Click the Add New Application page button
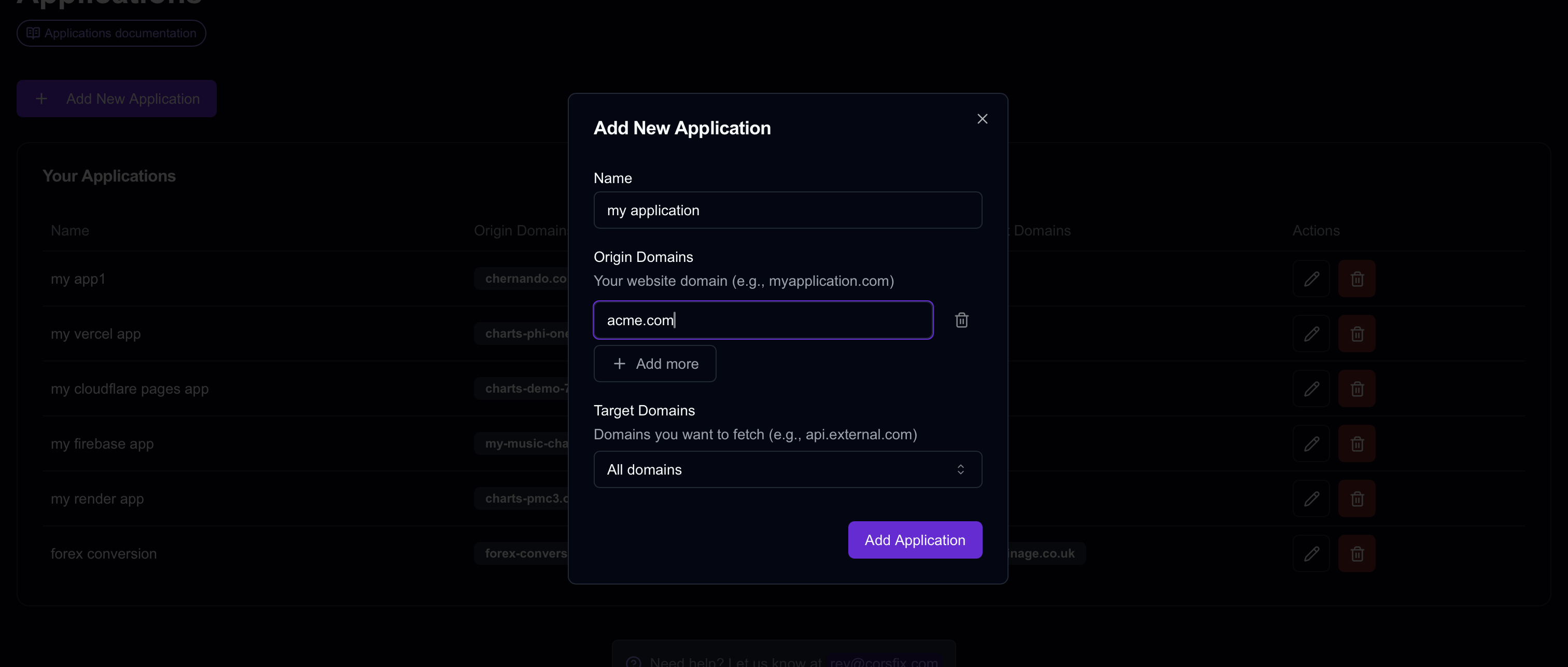The width and height of the screenshot is (1568, 667). pyautogui.click(x=117, y=99)
